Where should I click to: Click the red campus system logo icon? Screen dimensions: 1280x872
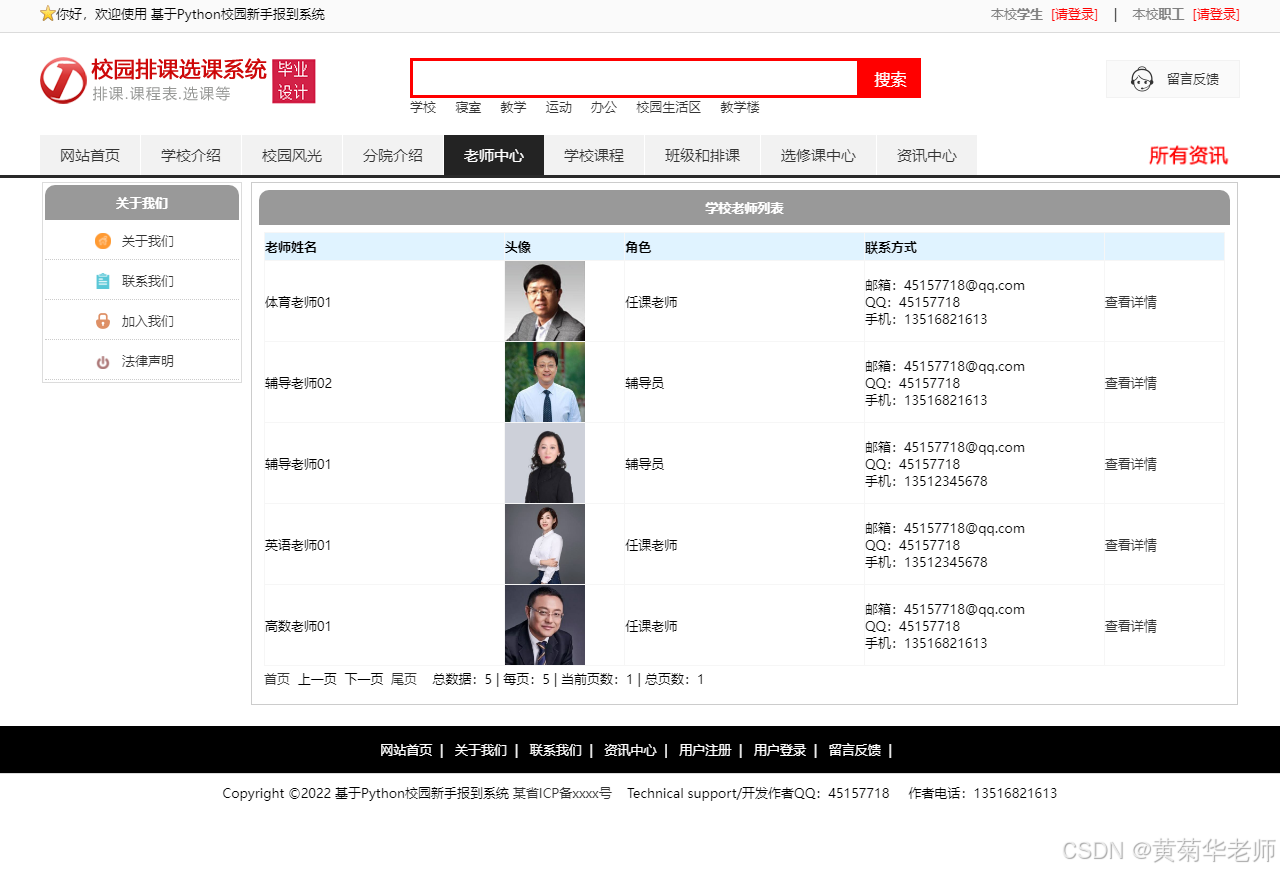62,80
